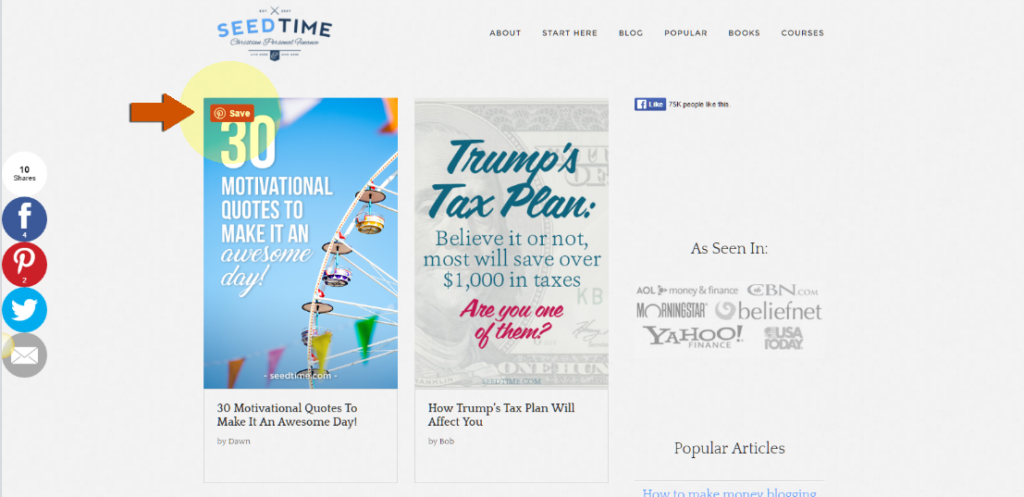Open the Books page from the navigation
The width and height of the screenshot is (1024, 497).
(x=744, y=33)
